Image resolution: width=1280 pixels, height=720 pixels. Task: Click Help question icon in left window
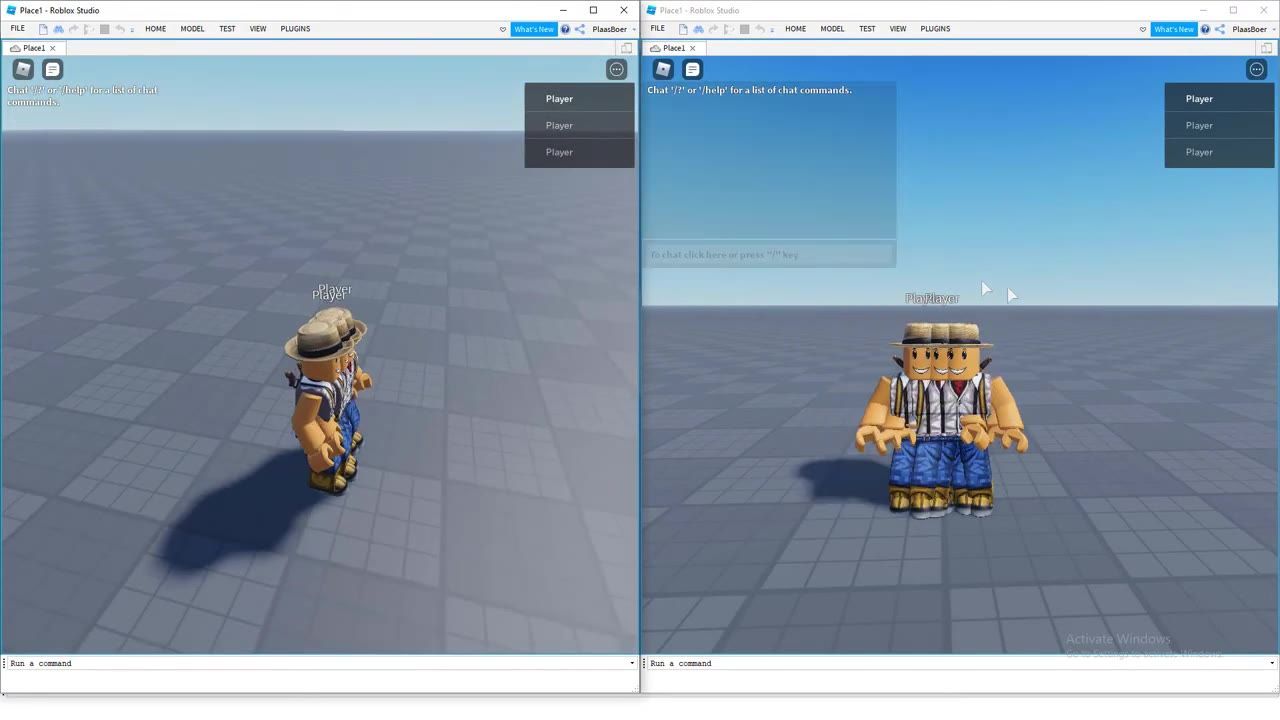[x=565, y=29]
